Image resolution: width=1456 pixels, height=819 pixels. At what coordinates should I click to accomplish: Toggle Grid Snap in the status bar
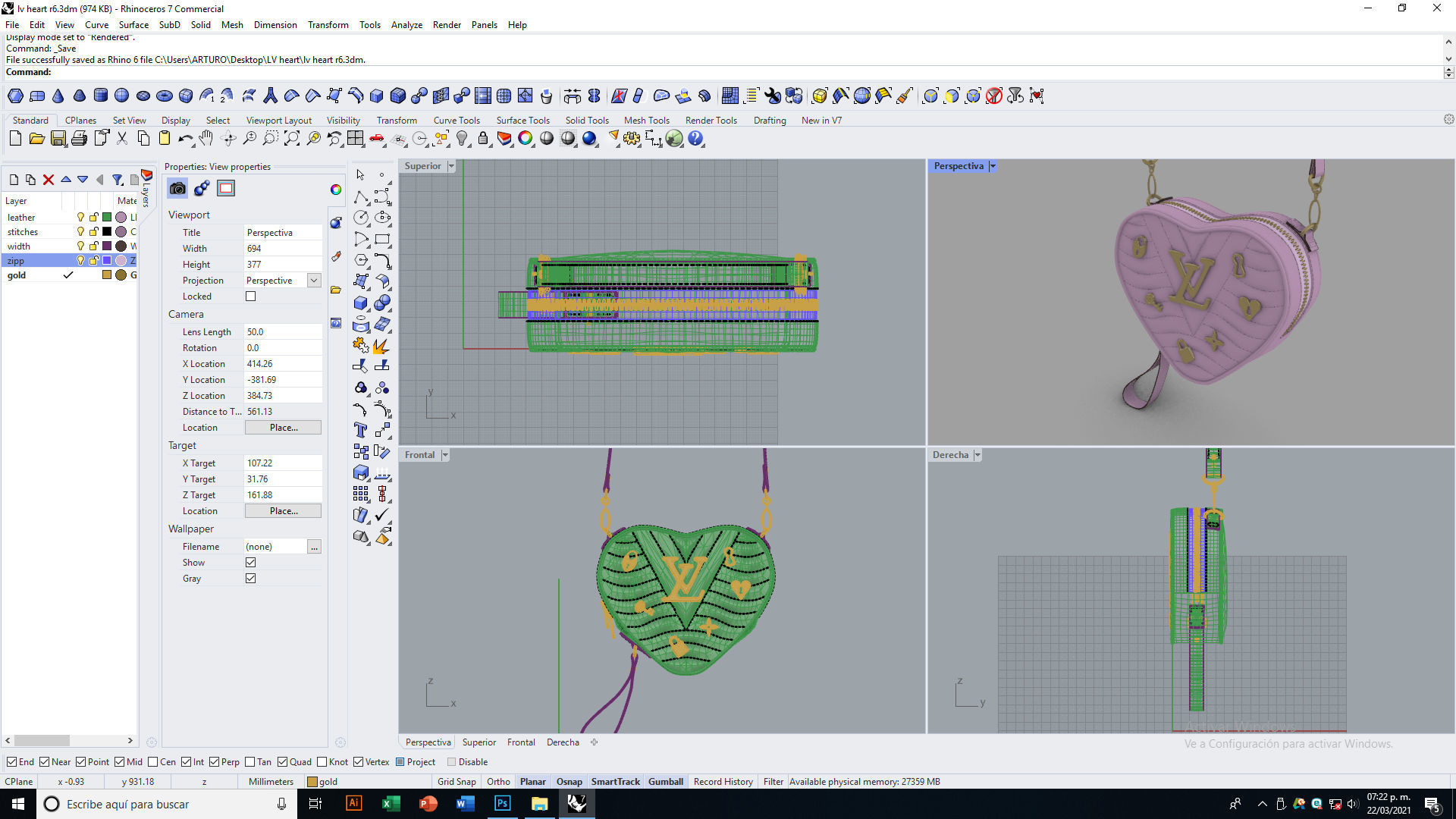457,782
